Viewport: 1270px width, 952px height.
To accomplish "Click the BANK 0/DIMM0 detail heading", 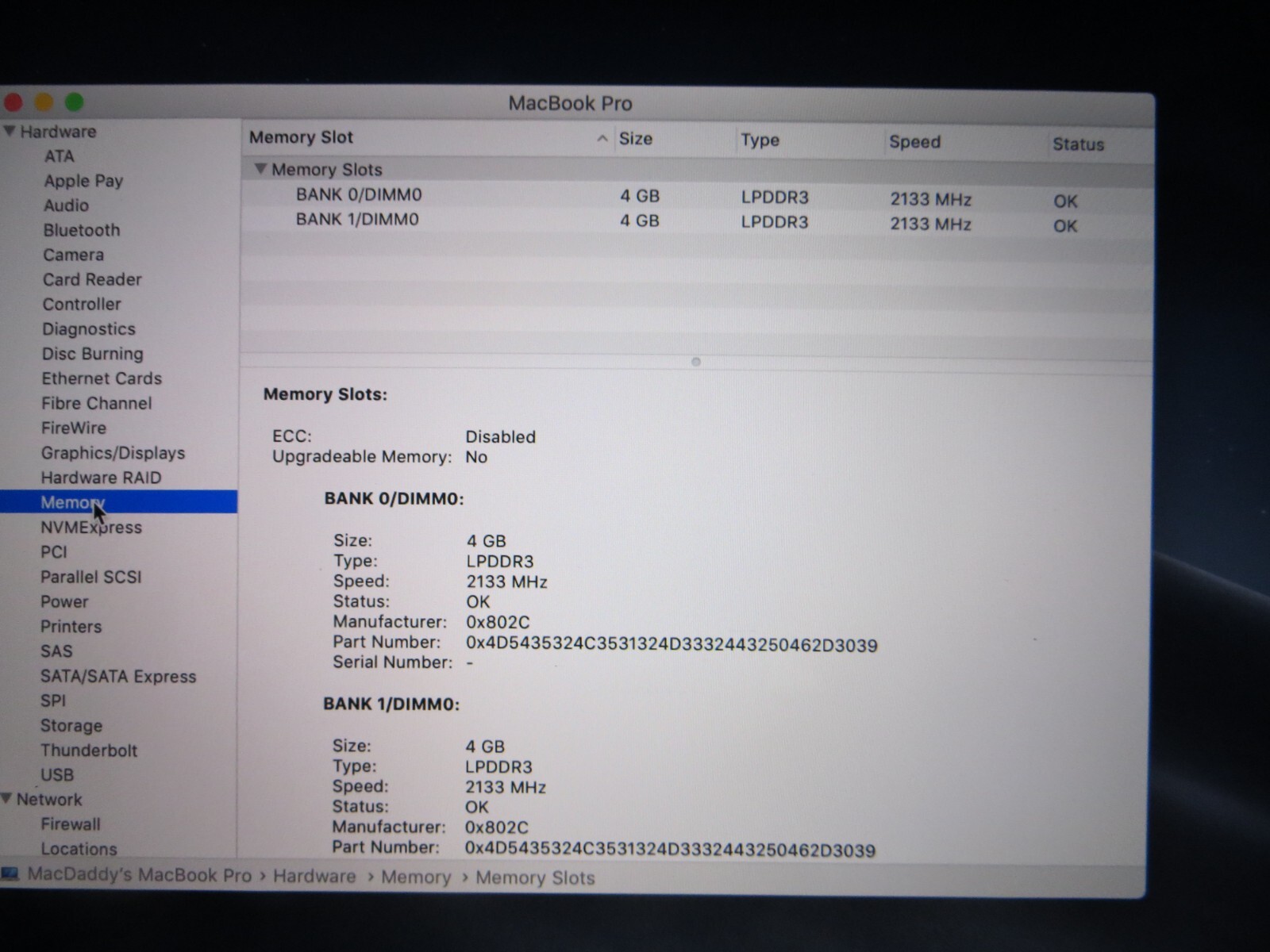I will coord(394,499).
